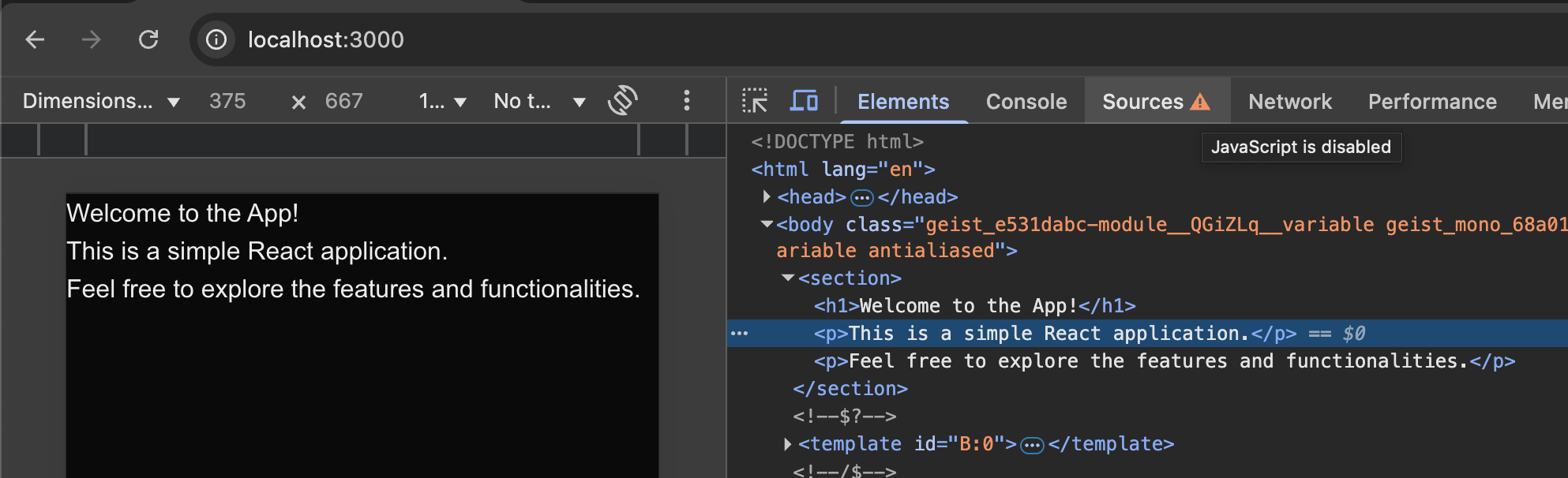Expand the collapsed head ellipsis badge
Image resolution: width=1568 pixels, height=478 pixels.
[x=862, y=197]
